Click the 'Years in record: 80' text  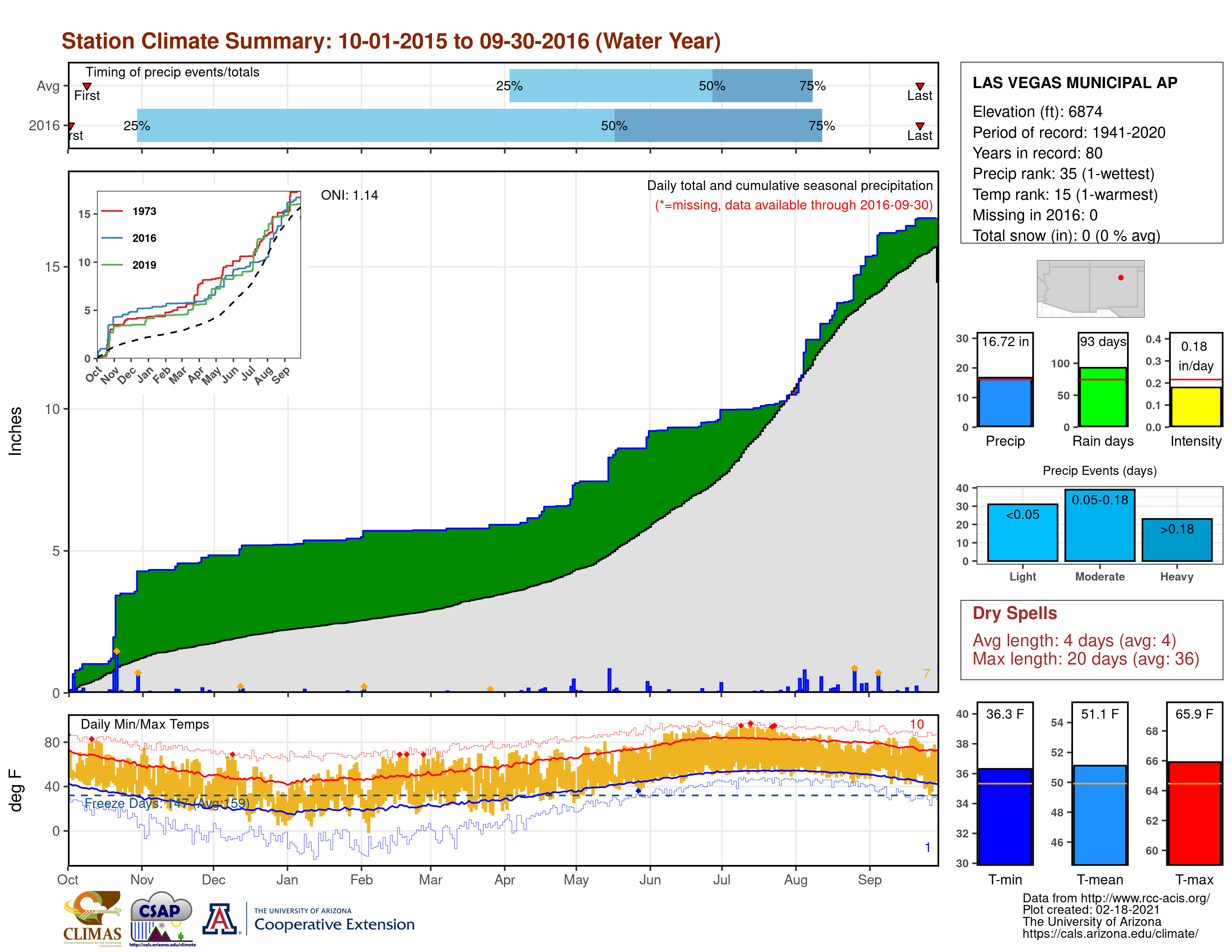[1037, 153]
